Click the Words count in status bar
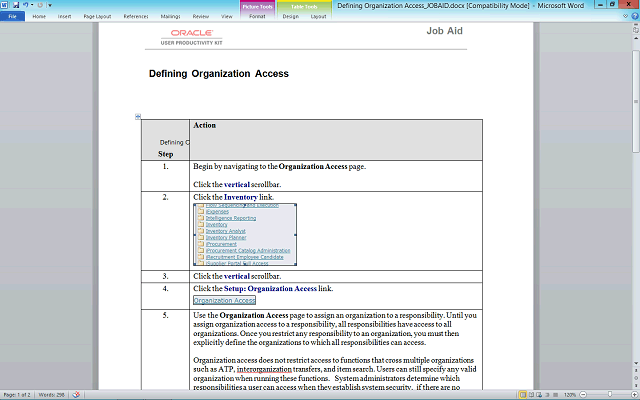 pos(52,395)
